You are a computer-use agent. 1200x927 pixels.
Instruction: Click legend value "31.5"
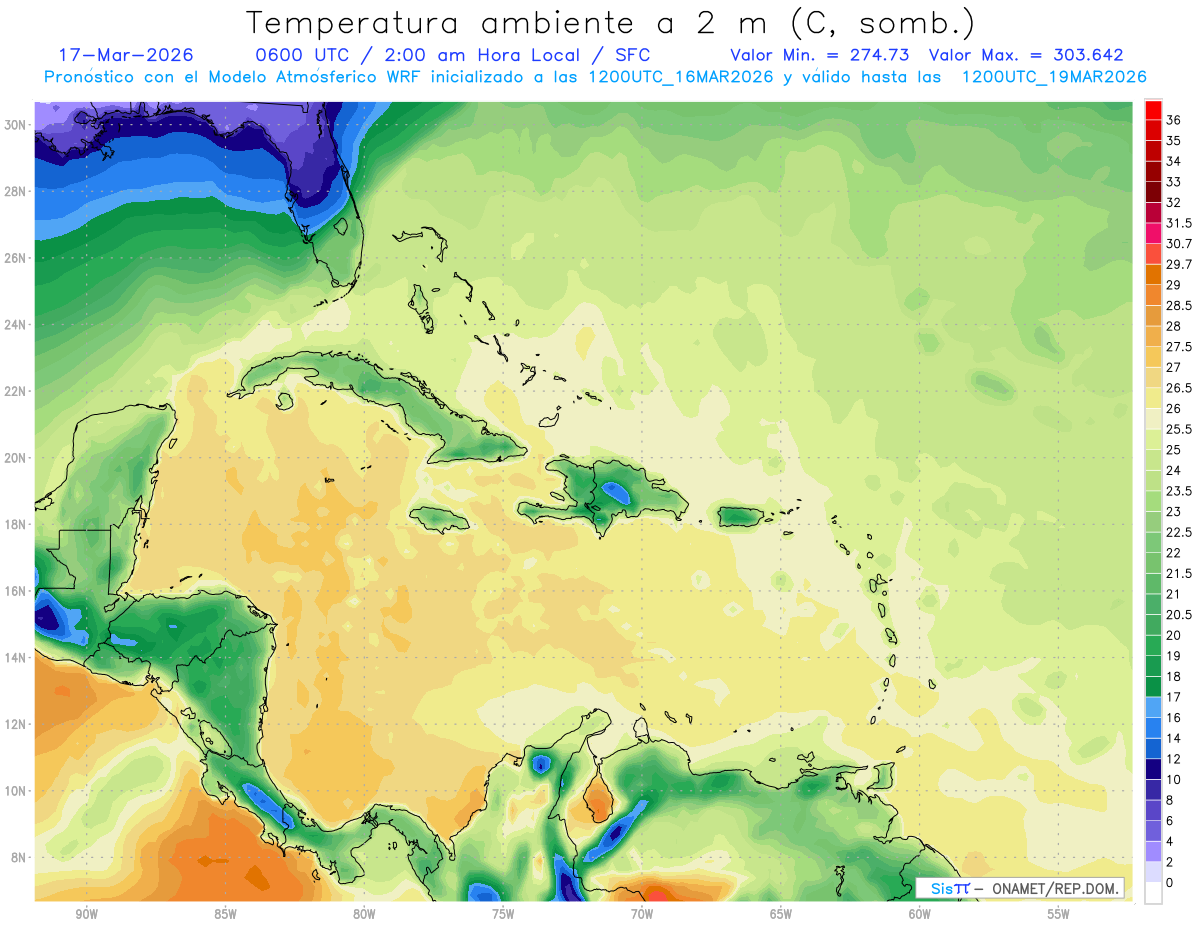pos(1181,223)
